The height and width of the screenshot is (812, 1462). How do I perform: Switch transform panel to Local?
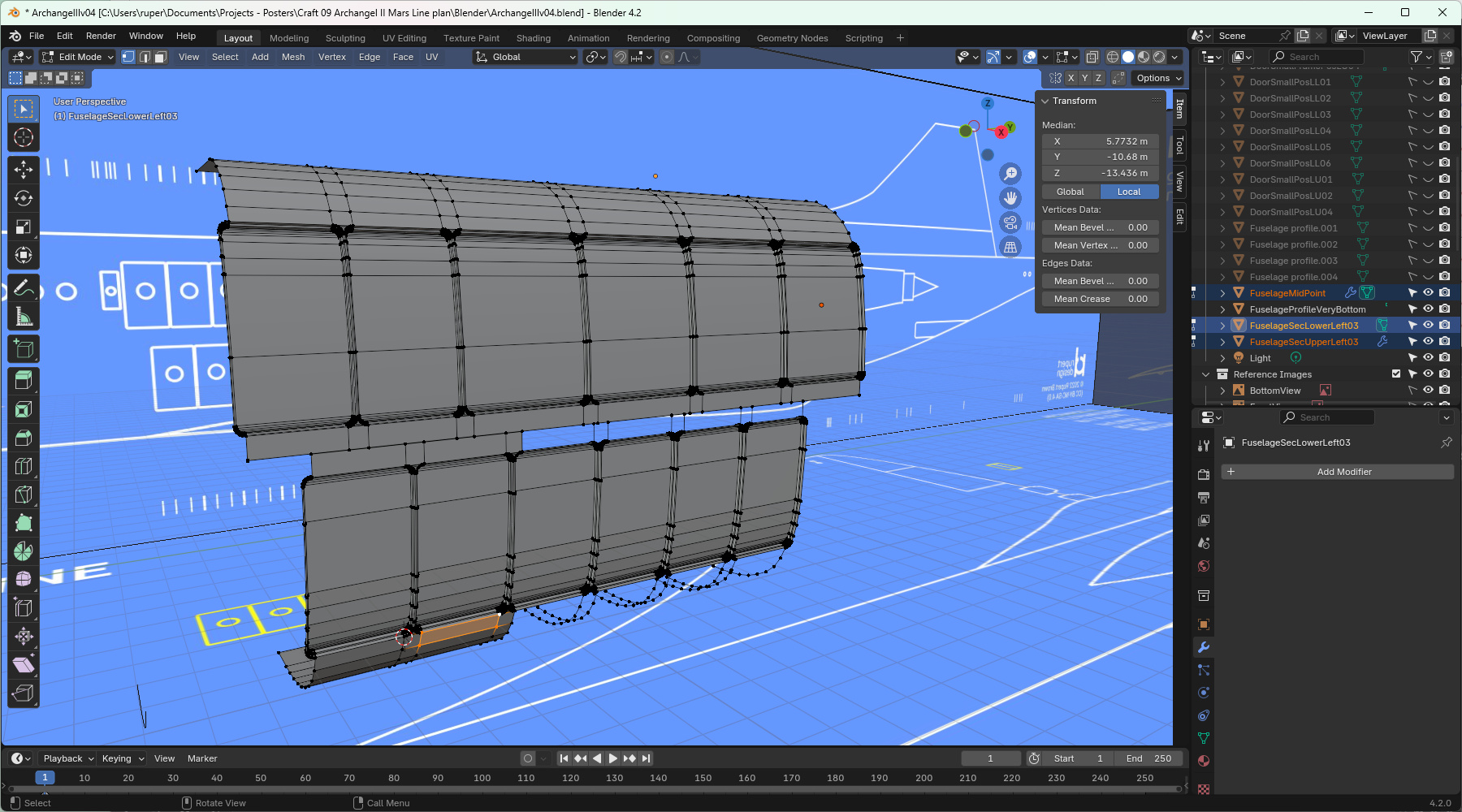point(1129,192)
